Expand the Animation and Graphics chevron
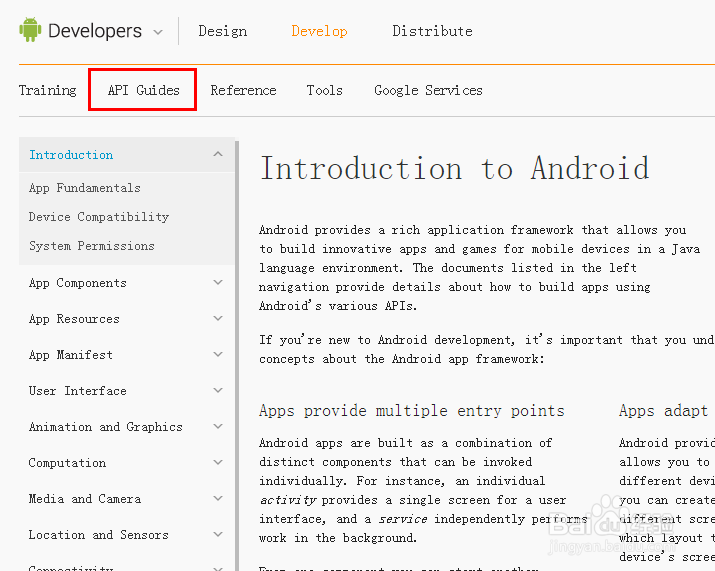This screenshot has height=571, width=715. pos(218,426)
